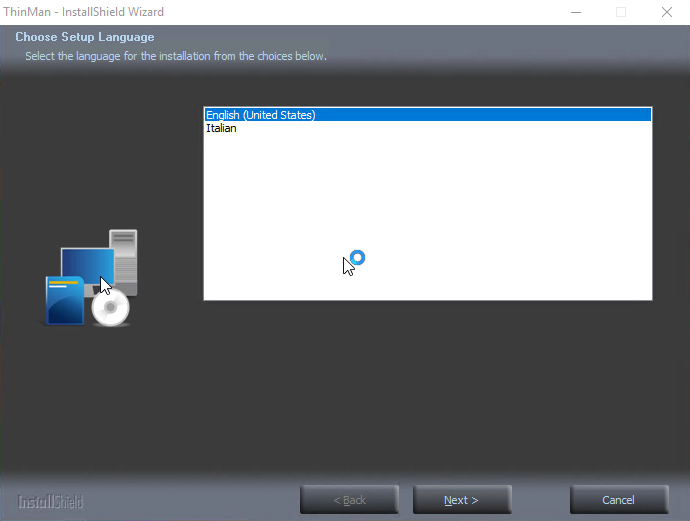Click the Next button
This screenshot has width=690, height=521.
coord(462,500)
